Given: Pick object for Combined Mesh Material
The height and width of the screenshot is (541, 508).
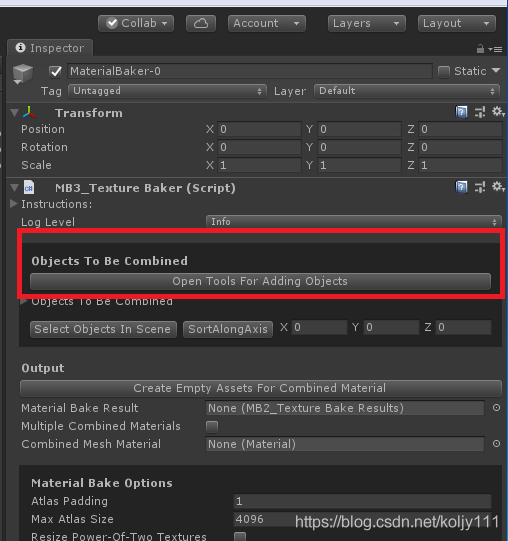Looking at the screenshot, I should [x=496, y=444].
